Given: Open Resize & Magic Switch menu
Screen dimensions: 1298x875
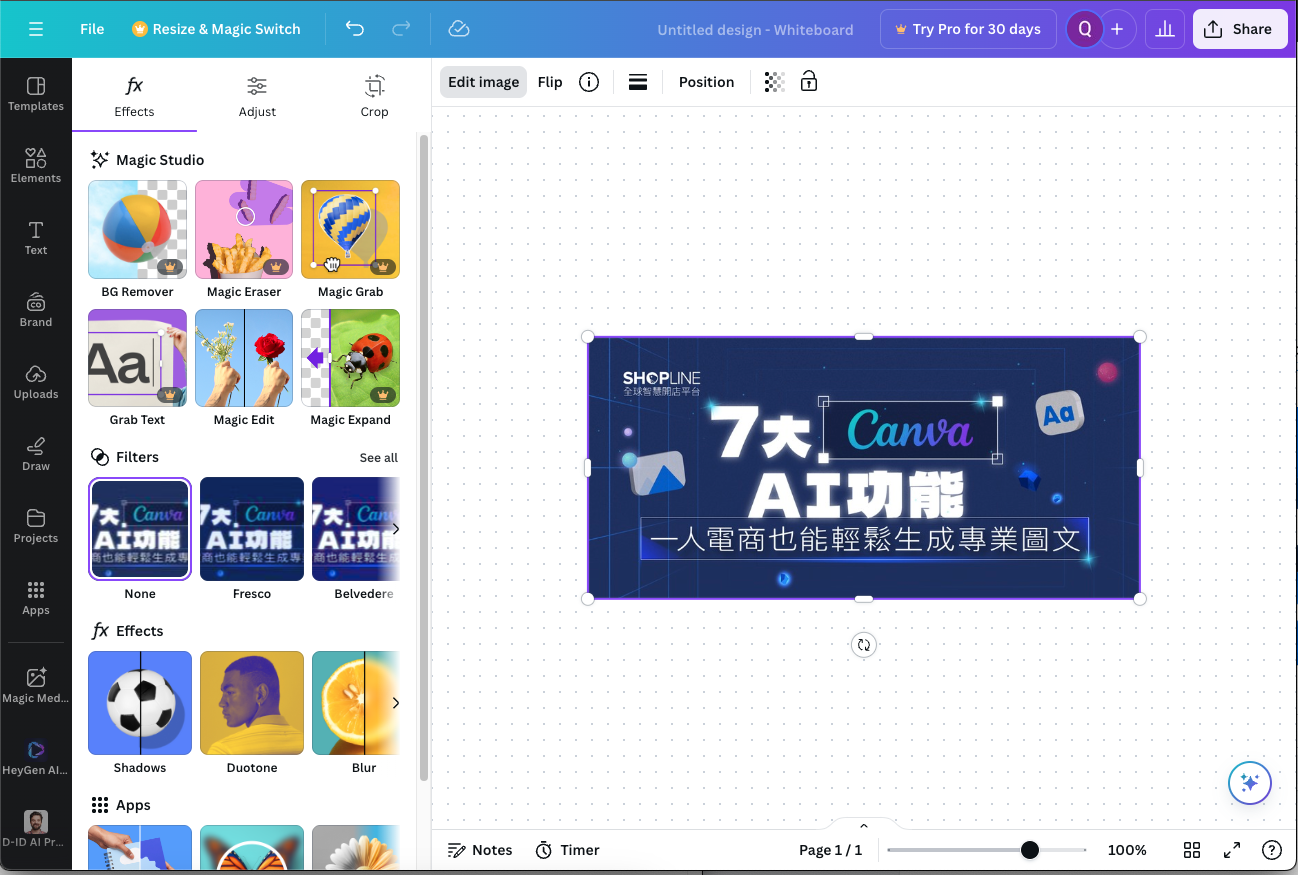Looking at the screenshot, I should click(216, 29).
